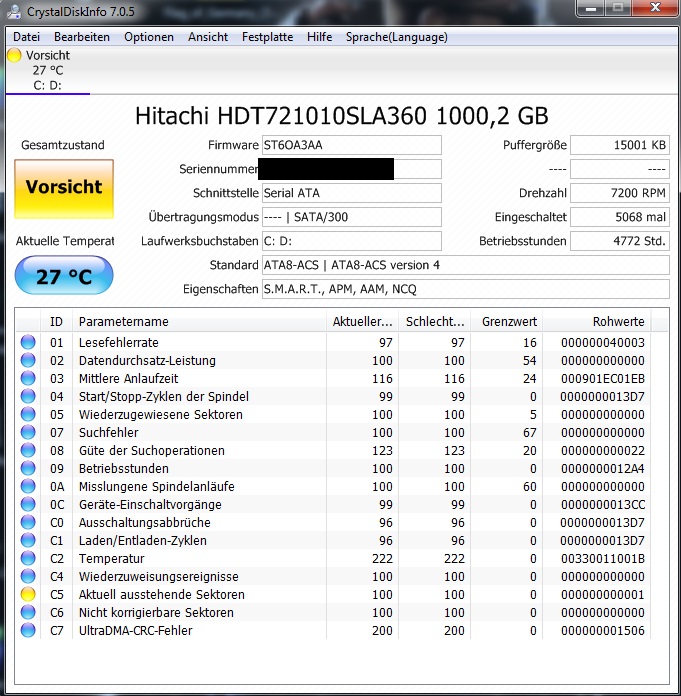Image resolution: width=681 pixels, height=696 pixels.
Task: Click the ID column header
Action: coord(56,321)
